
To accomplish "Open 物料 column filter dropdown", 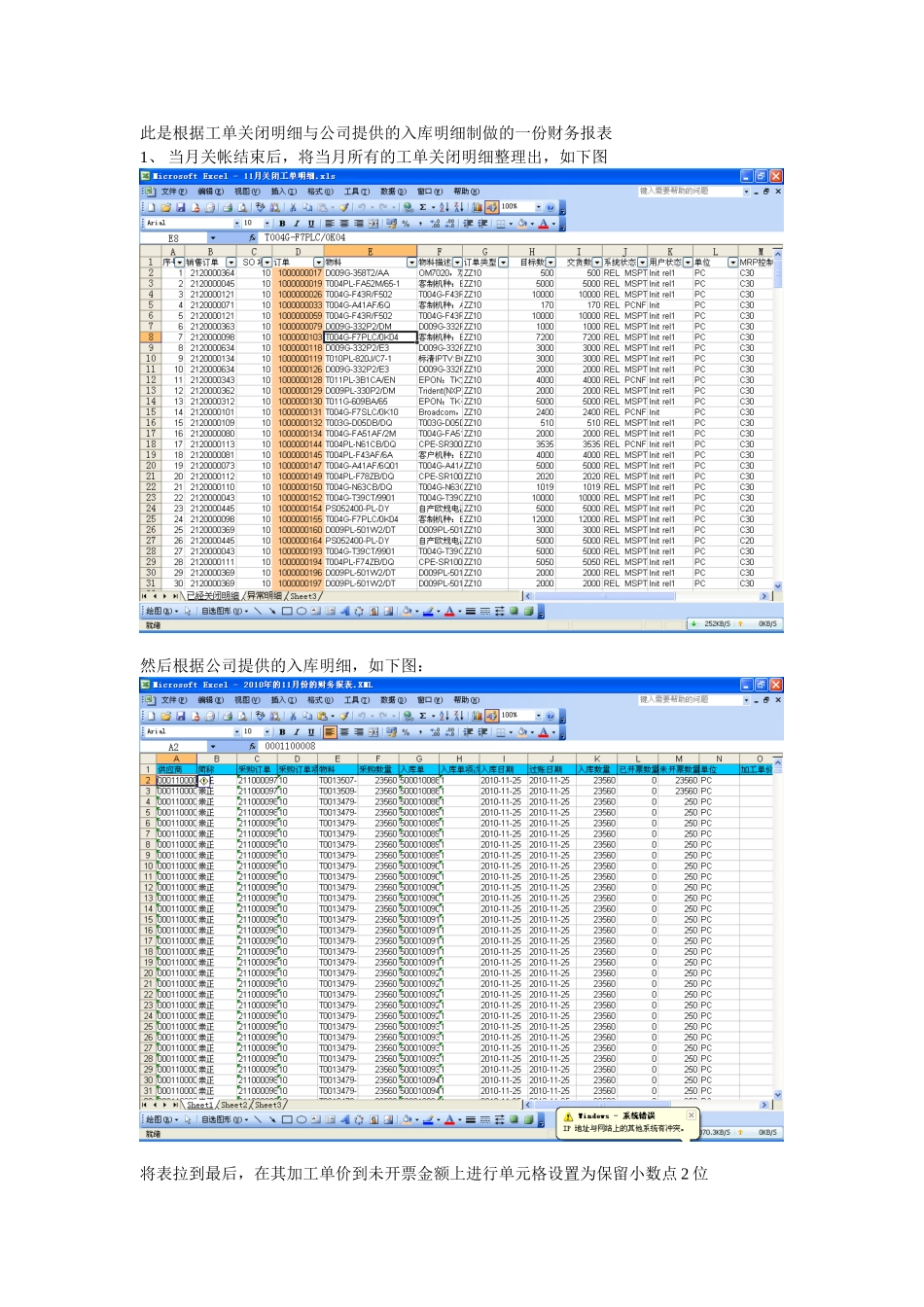I will point(411,262).
